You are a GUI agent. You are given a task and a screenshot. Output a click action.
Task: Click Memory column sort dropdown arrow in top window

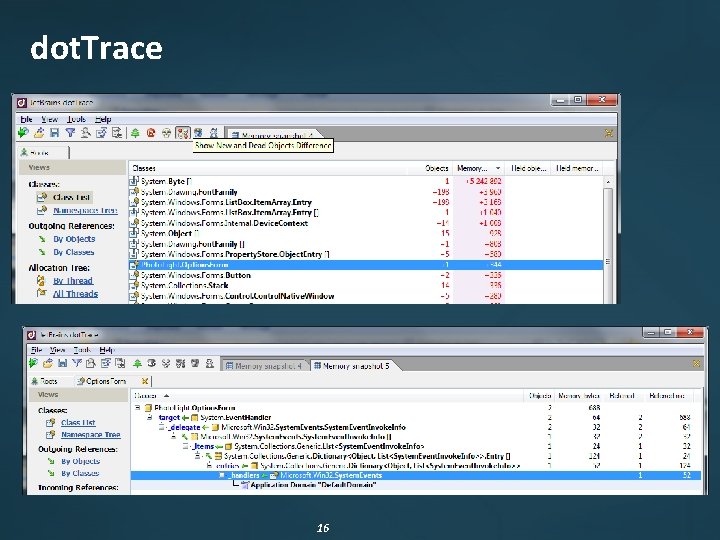pyautogui.click(x=497, y=168)
